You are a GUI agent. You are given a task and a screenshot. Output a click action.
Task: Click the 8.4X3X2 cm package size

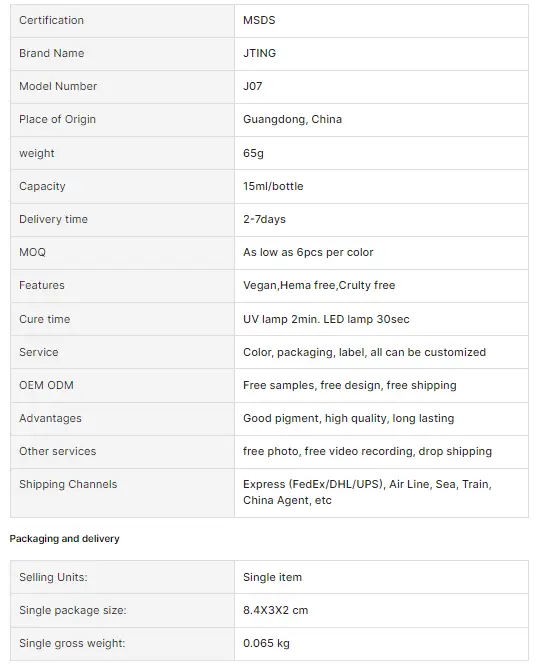[276, 610]
